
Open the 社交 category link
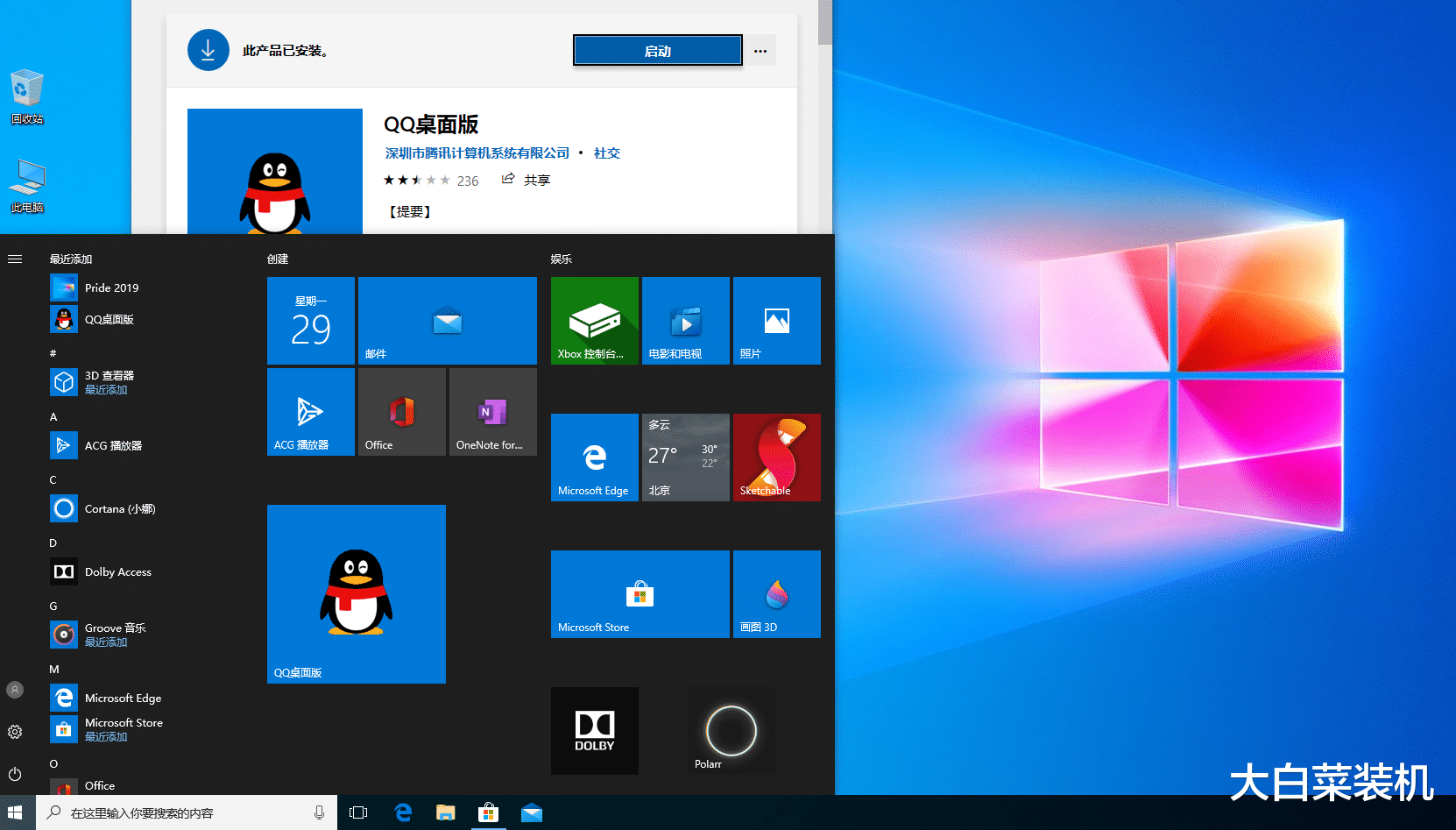(607, 153)
